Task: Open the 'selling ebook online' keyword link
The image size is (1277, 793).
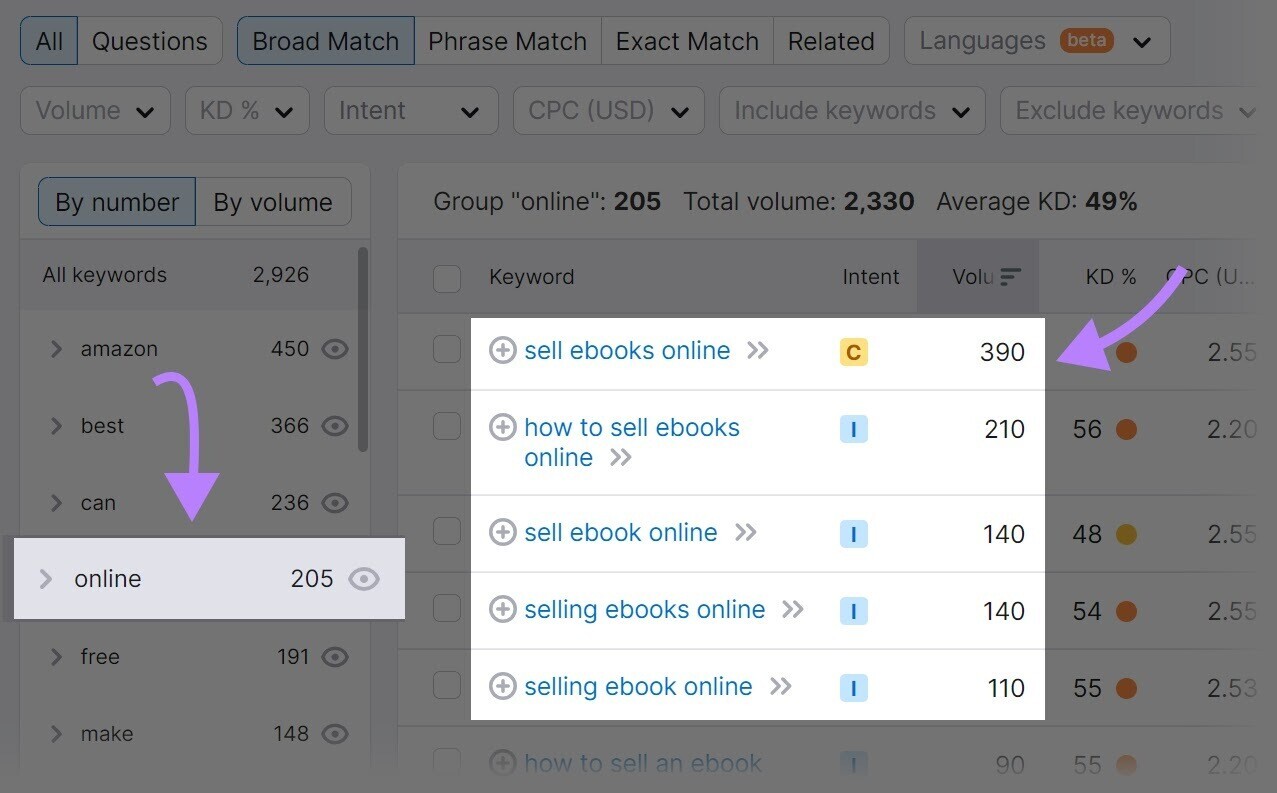Action: (x=638, y=686)
